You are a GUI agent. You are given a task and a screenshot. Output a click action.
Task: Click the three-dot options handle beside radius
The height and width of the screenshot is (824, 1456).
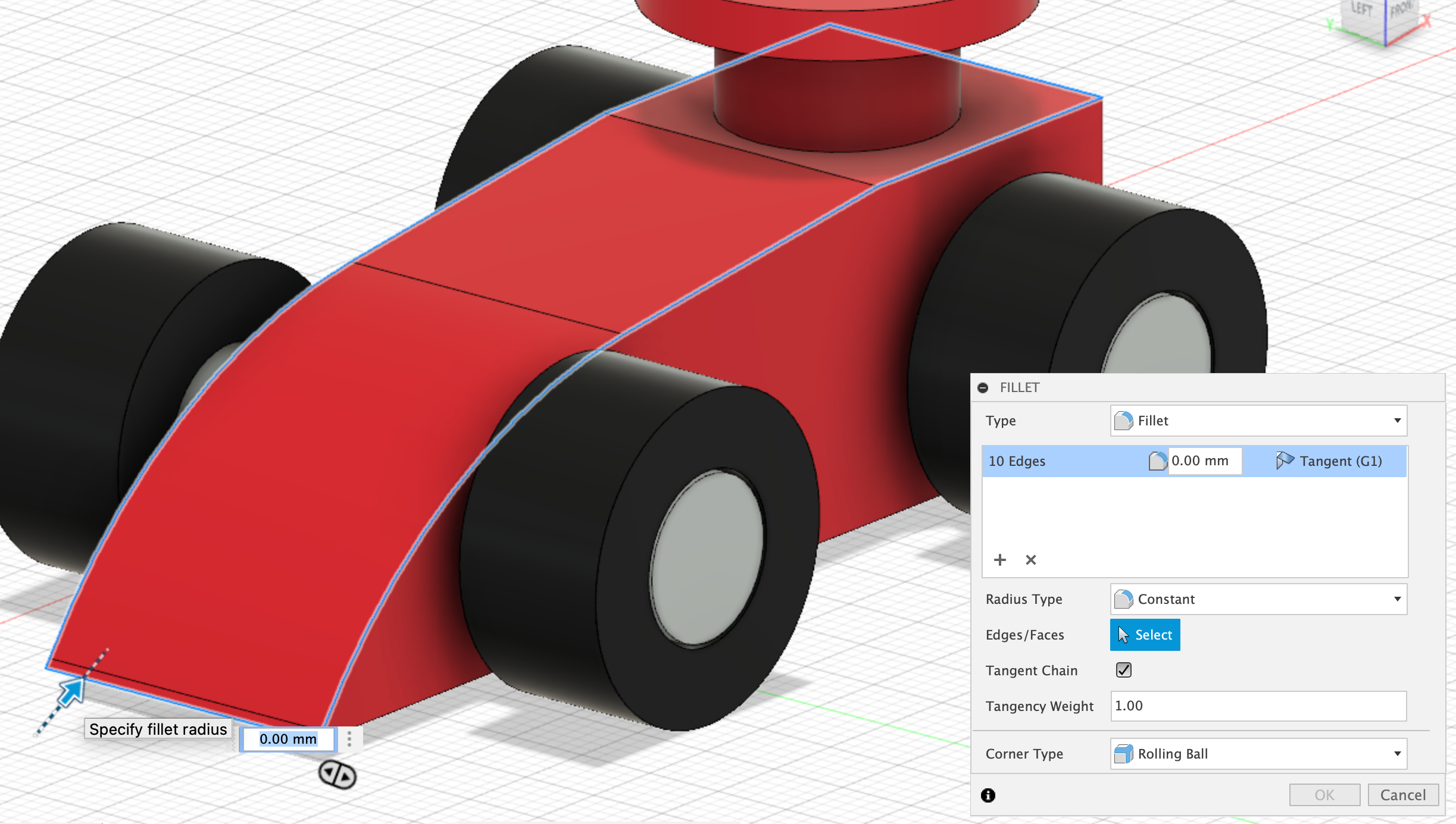point(349,739)
